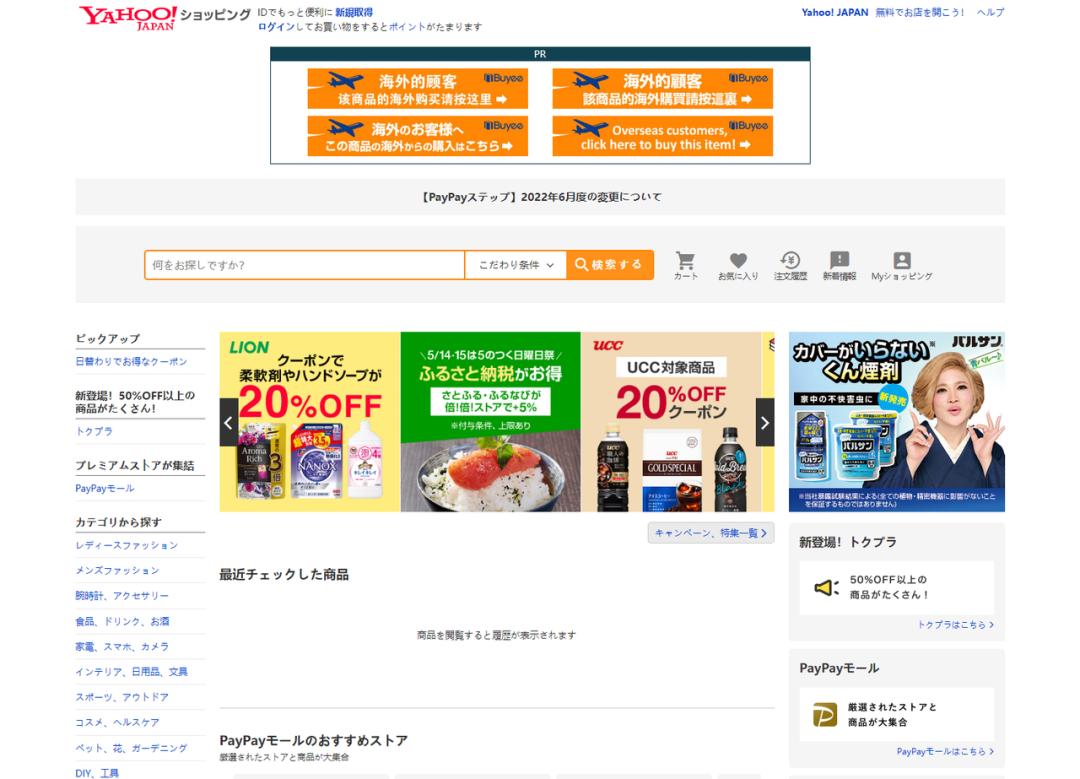Image resolution: width=1080 pixels, height=779 pixels.
Task: Open the キャンペーン、特集一覧 button
Action: [x=711, y=533]
